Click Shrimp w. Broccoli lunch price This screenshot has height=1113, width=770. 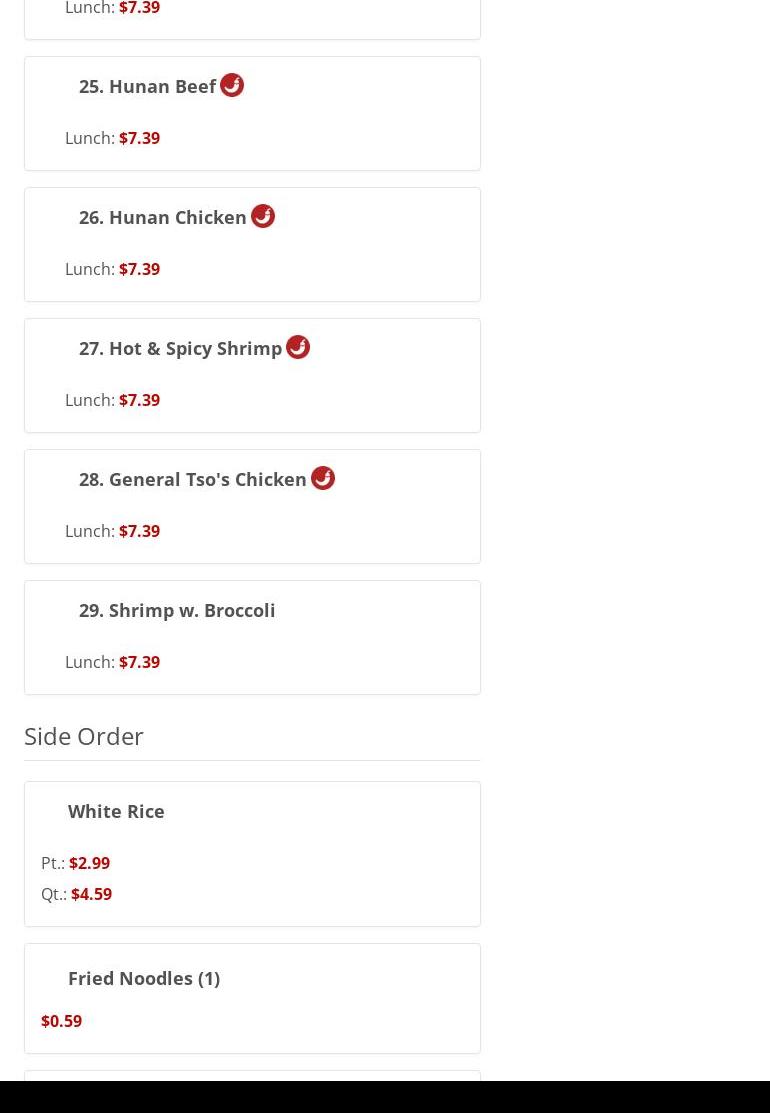point(139,662)
